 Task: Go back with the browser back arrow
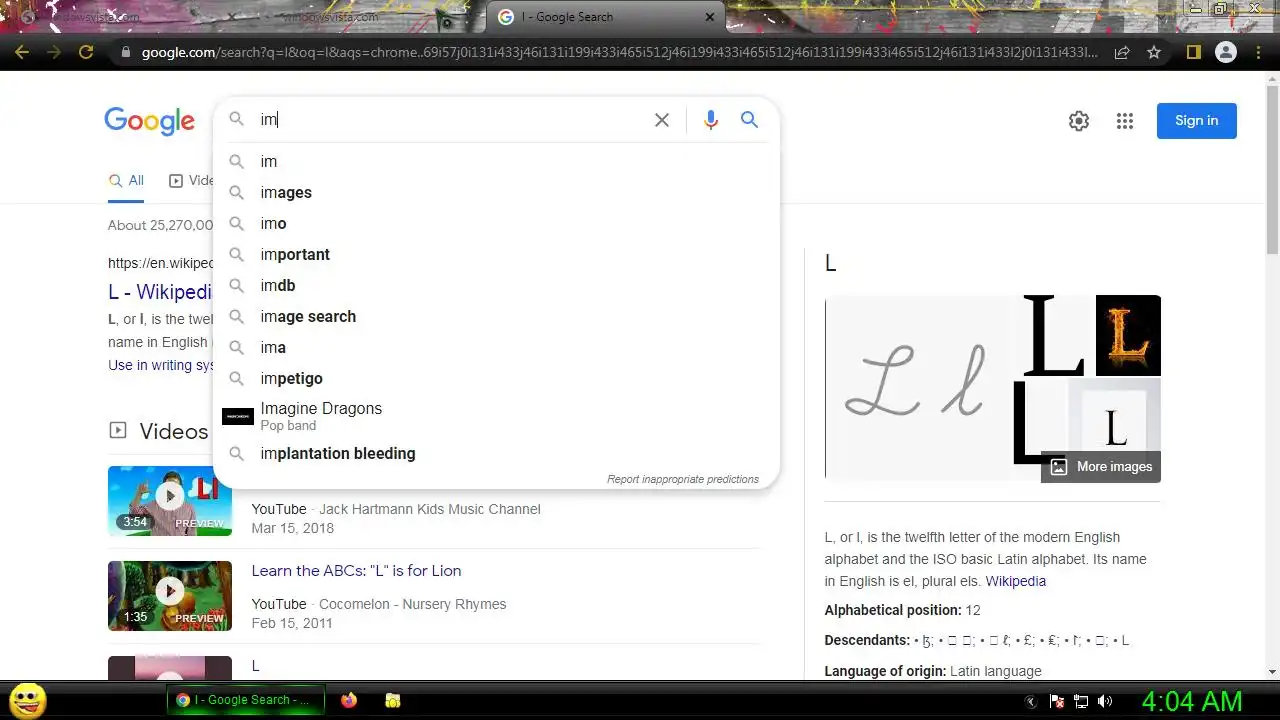(22, 52)
